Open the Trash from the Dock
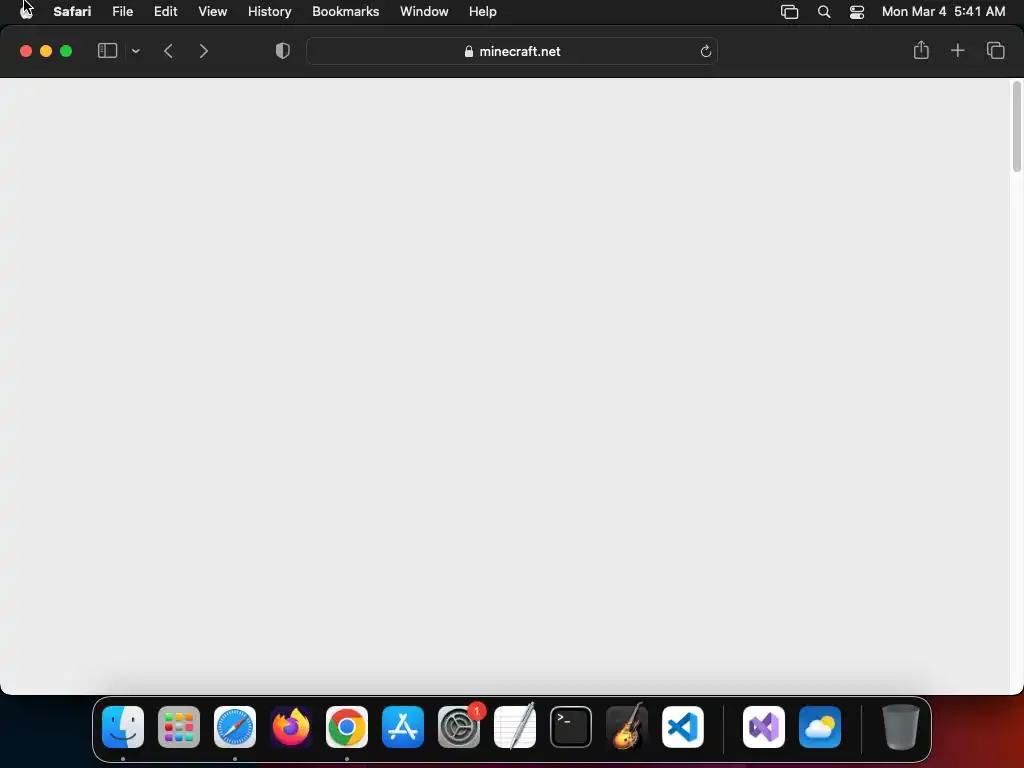Viewport: 1024px width, 768px height. pos(901,727)
